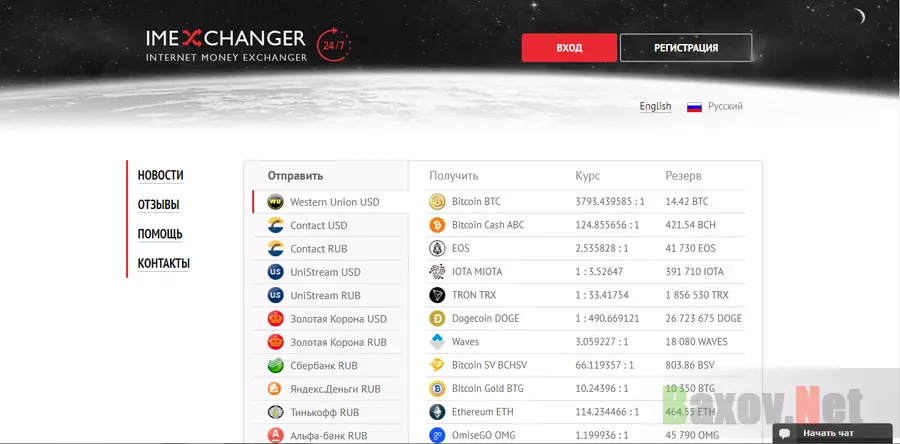Image resolution: width=900 pixels, height=444 pixels.
Task: Click the OmiseGO OMG icon
Action: (437, 435)
